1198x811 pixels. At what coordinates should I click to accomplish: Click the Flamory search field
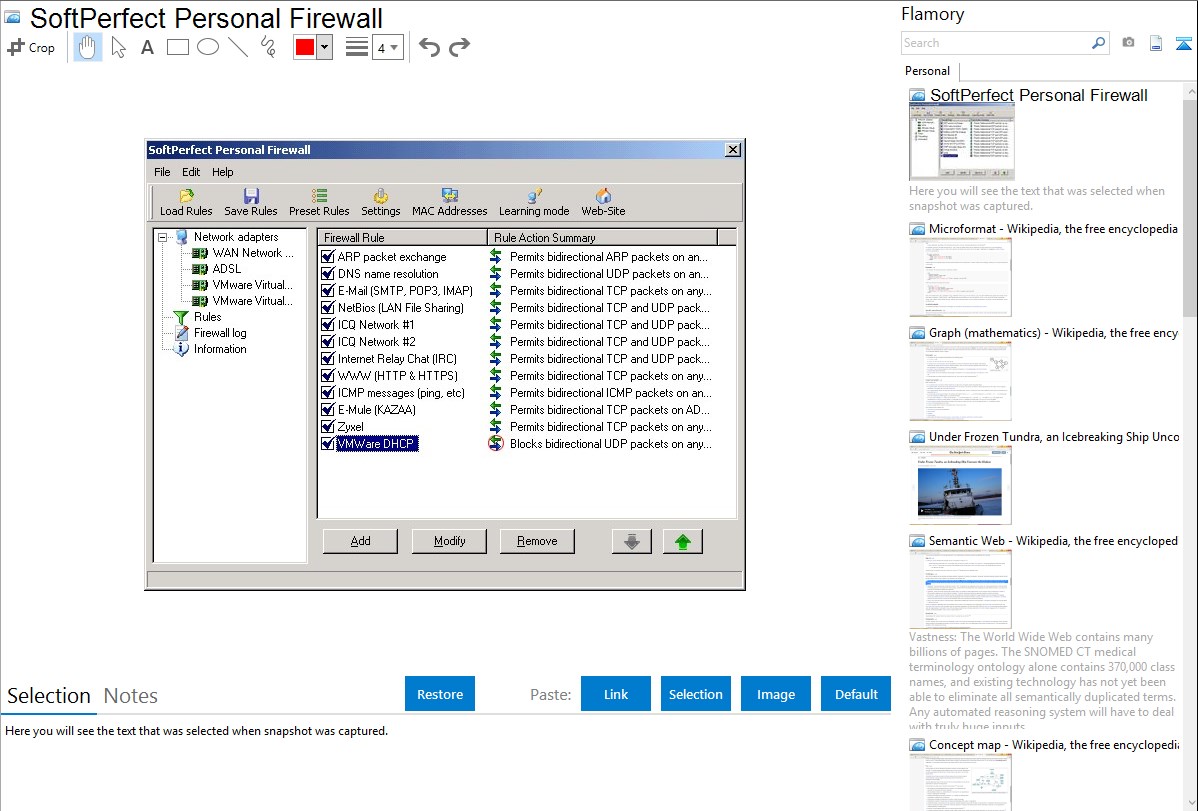995,43
